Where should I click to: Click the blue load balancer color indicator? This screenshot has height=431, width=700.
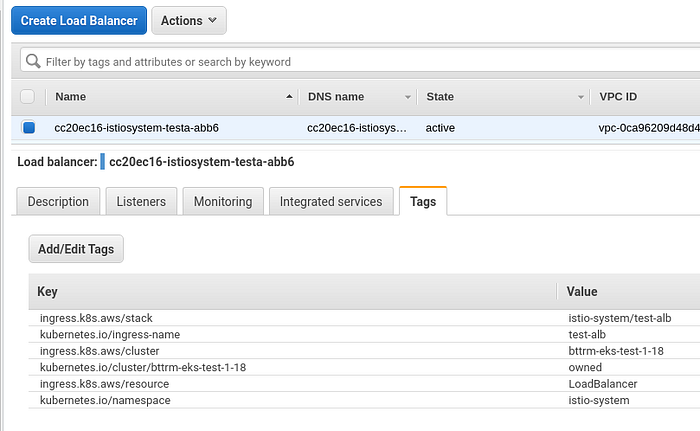pyautogui.click(x=102, y=161)
